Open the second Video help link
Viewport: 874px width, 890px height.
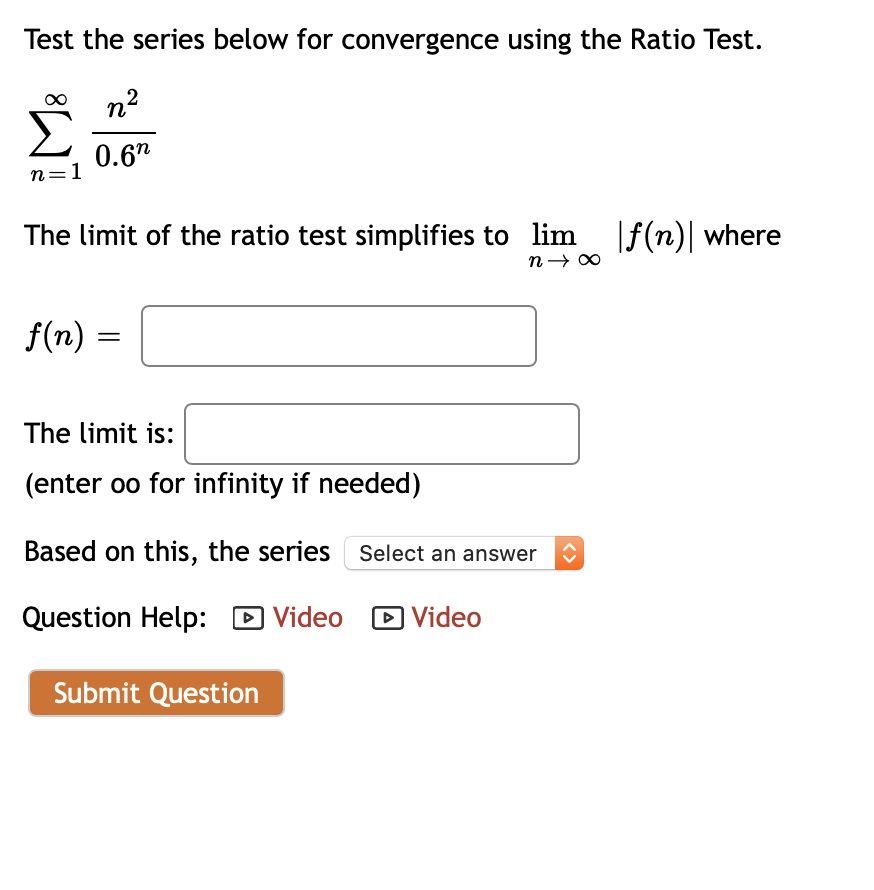click(x=446, y=618)
